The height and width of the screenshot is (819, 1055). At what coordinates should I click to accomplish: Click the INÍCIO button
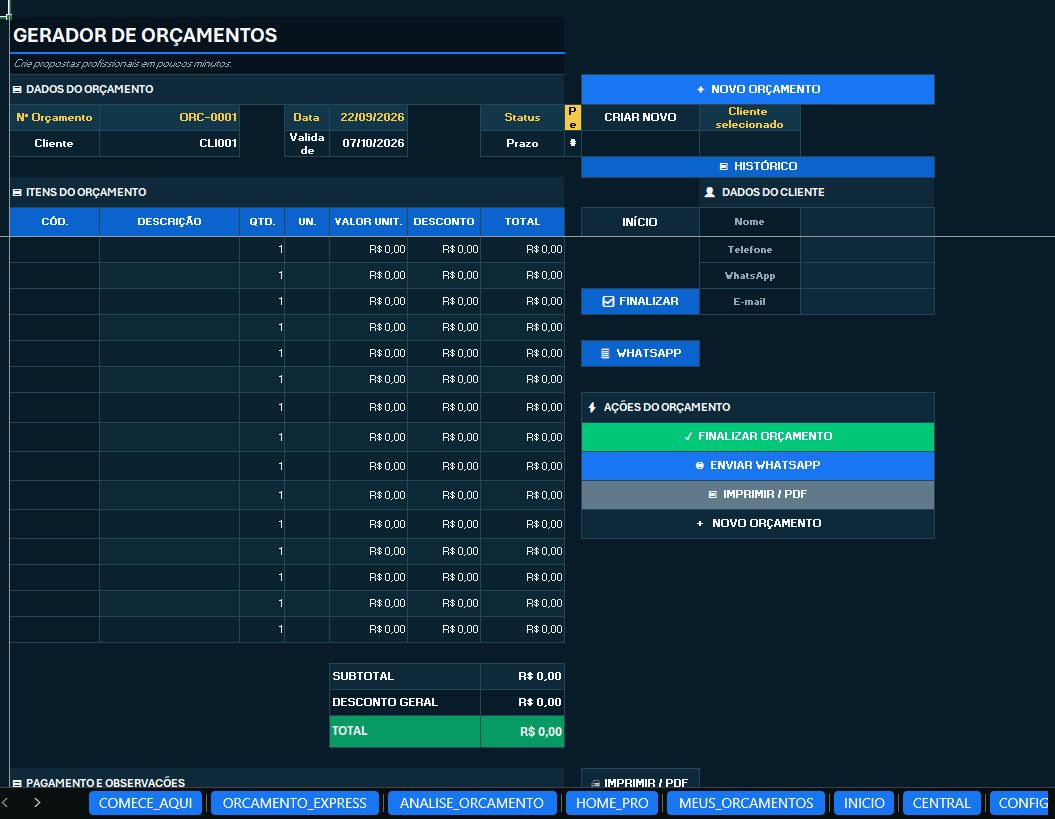[640, 222]
